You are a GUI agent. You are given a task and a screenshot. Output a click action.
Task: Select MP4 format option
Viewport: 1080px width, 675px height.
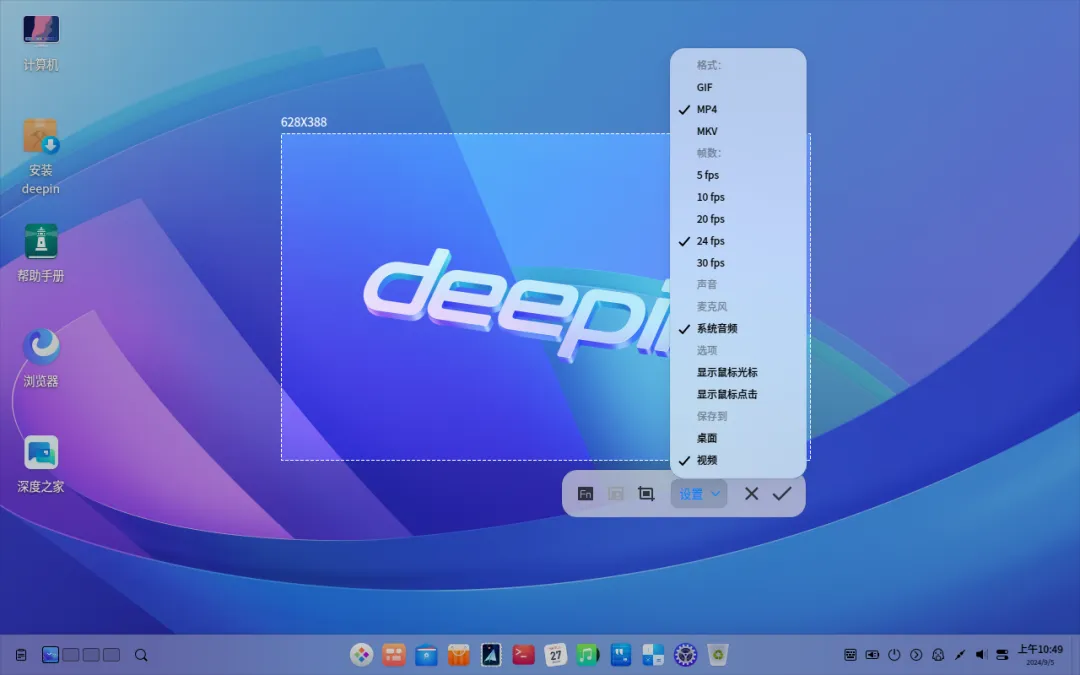tap(738, 110)
